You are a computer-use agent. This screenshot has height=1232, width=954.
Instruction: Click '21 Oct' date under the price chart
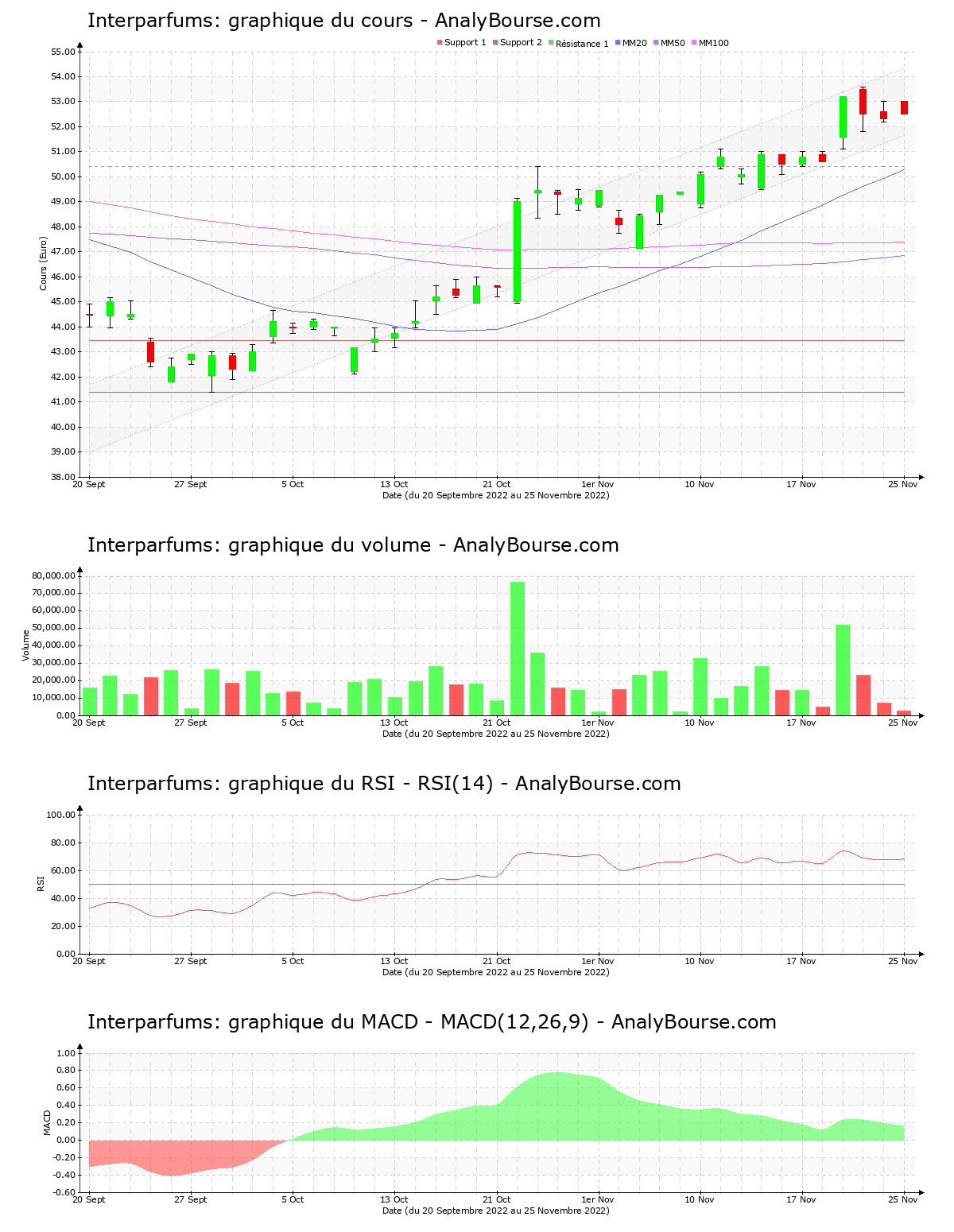pyautogui.click(x=497, y=484)
